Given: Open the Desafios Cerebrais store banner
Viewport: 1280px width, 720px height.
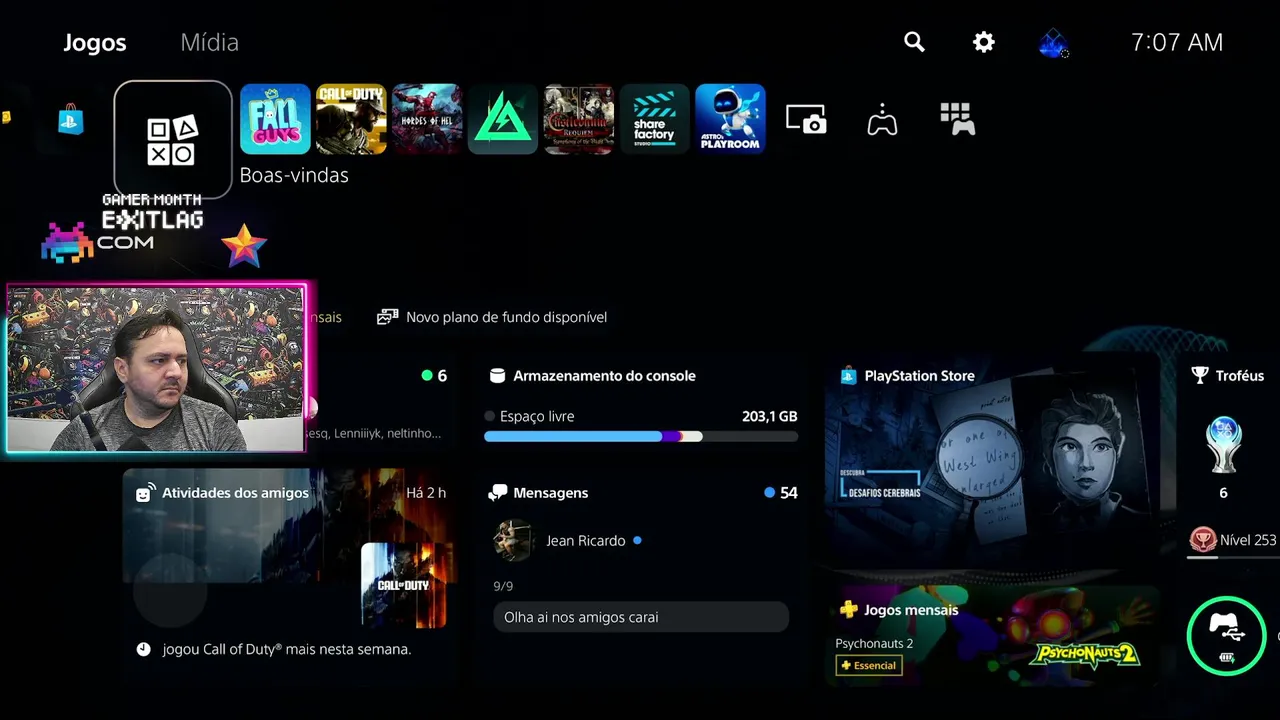Looking at the screenshot, I should point(993,463).
